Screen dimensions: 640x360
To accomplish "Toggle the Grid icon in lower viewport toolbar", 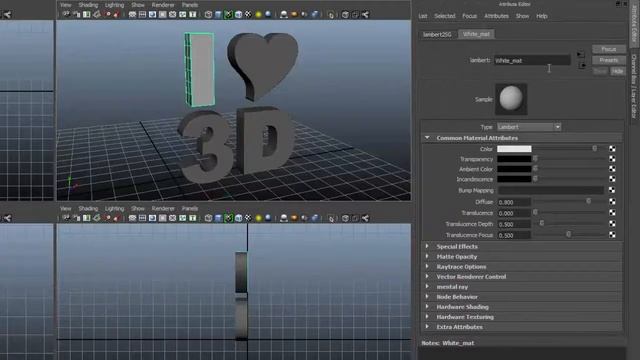I will pos(132,218).
